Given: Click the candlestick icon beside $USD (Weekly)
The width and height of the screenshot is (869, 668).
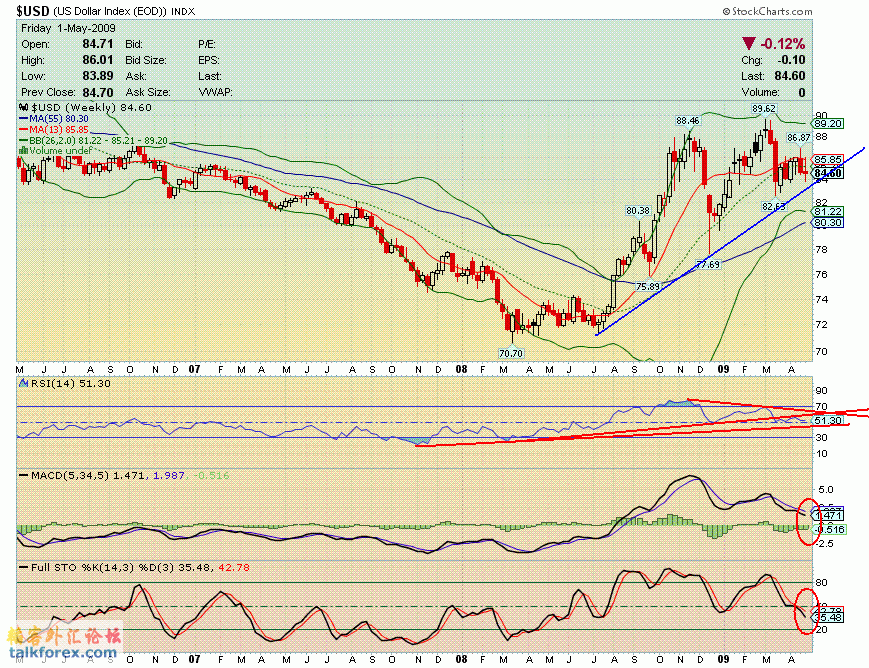Looking at the screenshot, I should point(26,107).
